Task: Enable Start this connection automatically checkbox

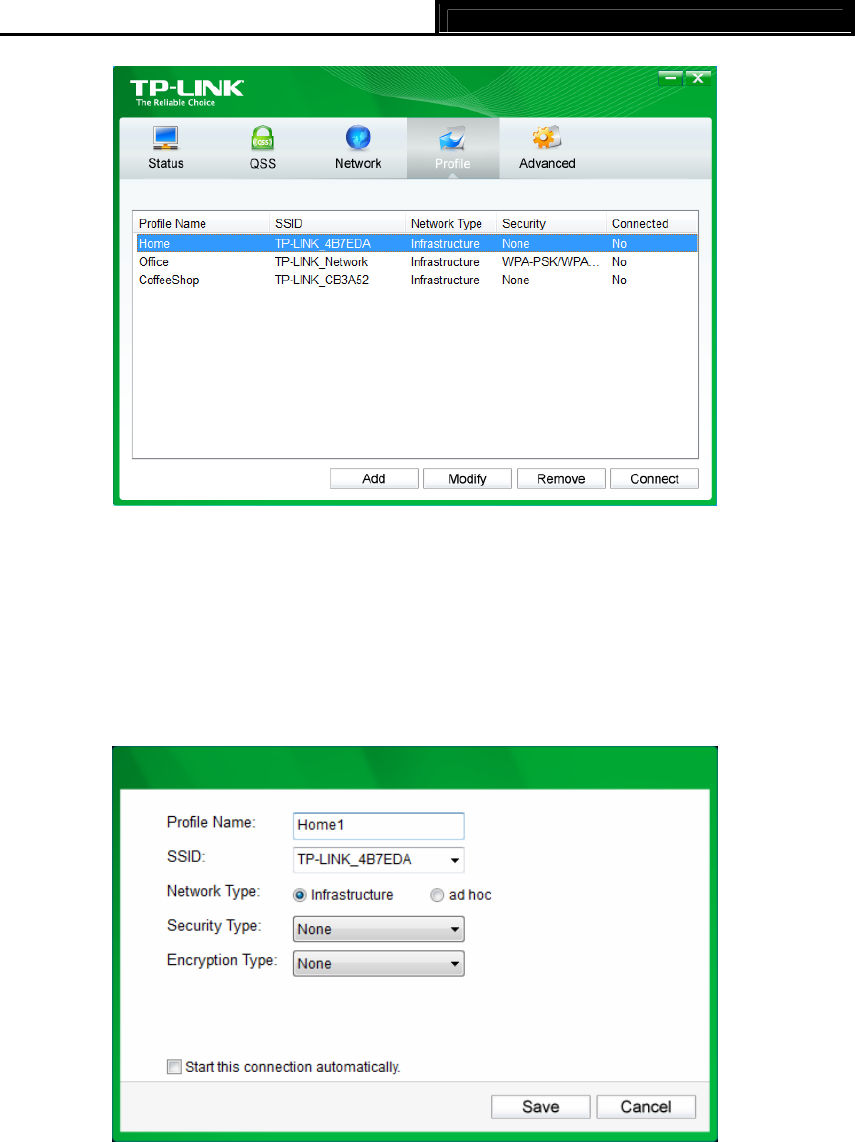Action: [x=174, y=1067]
